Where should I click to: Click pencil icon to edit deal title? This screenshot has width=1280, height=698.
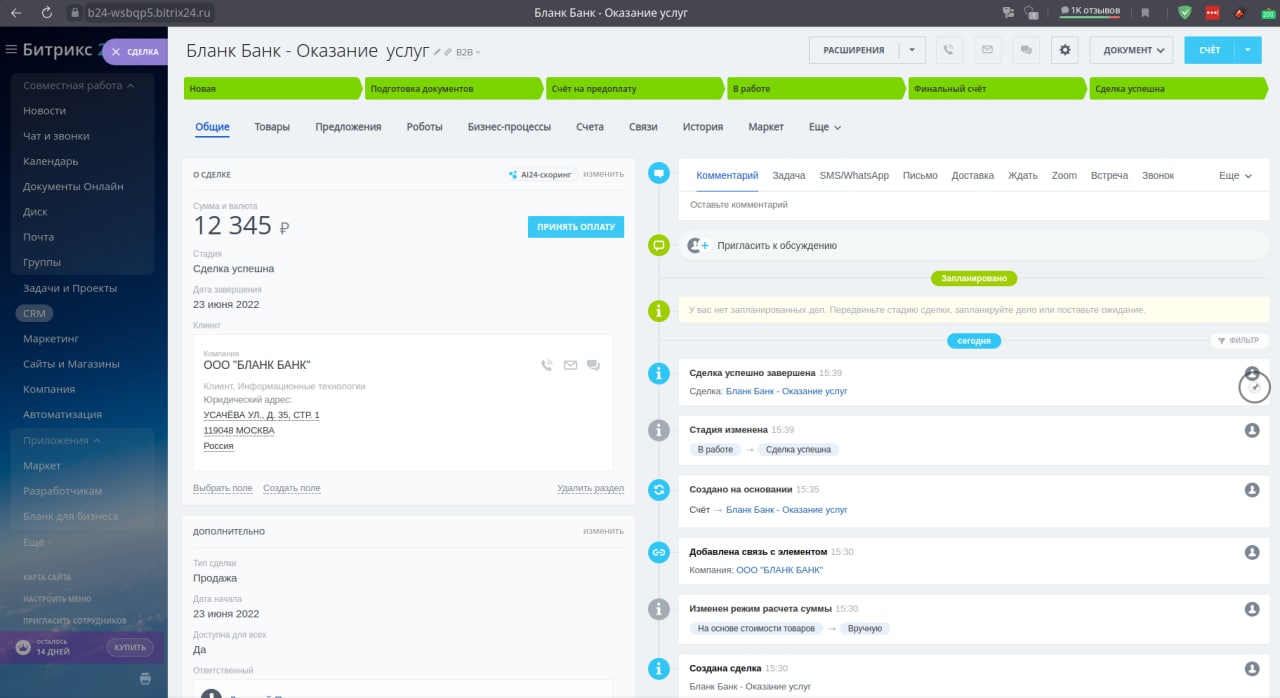[x=437, y=52]
